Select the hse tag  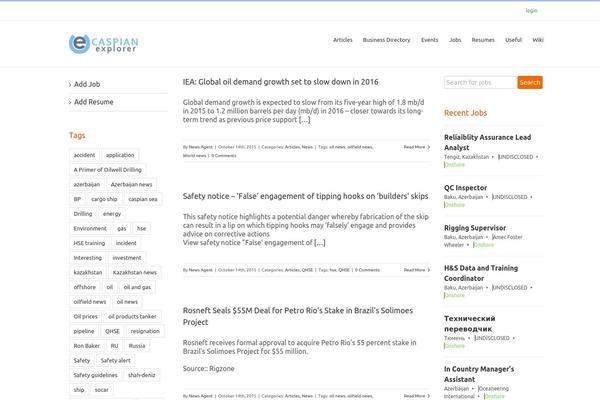[x=141, y=229]
